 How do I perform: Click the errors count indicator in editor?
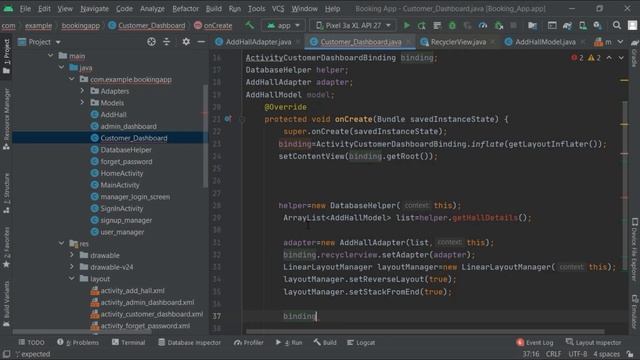(x=577, y=58)
